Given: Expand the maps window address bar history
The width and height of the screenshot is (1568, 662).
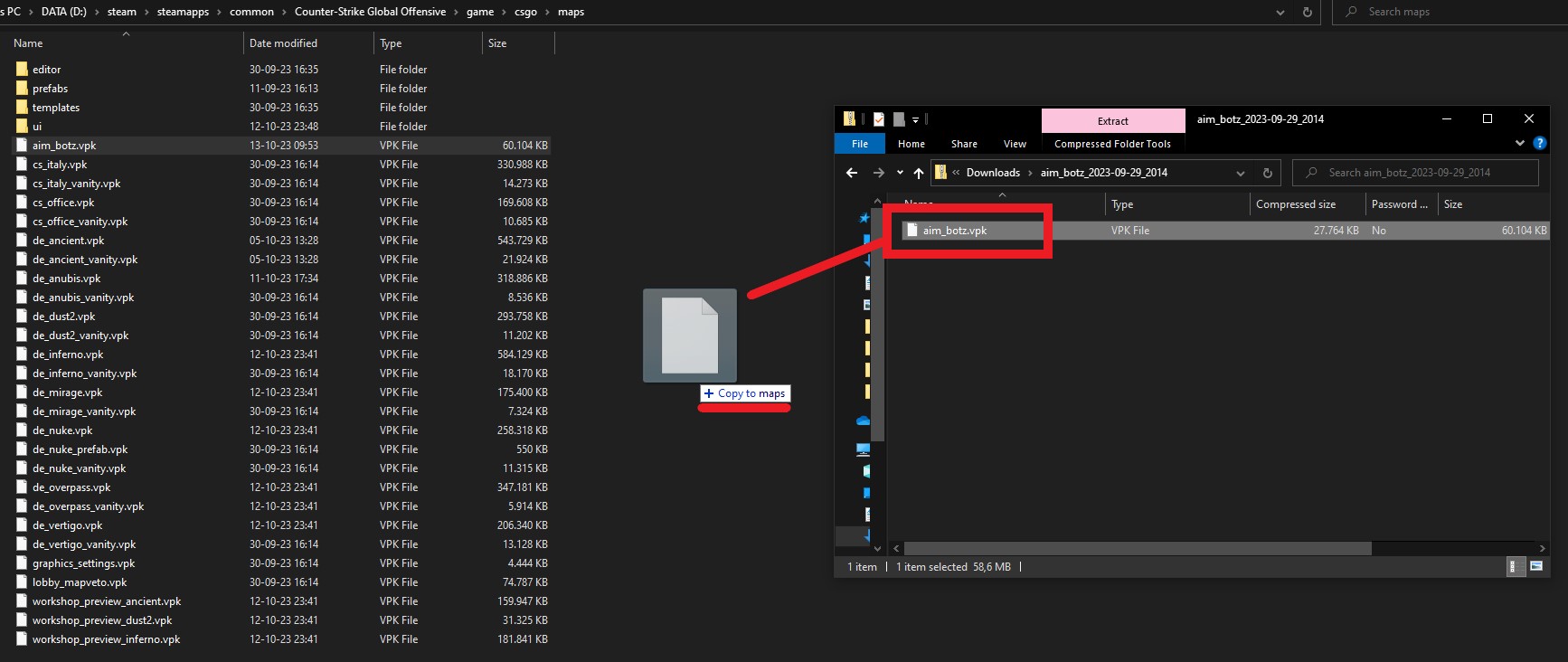Looking at the screenshot, I should [x=1280, y=12].
